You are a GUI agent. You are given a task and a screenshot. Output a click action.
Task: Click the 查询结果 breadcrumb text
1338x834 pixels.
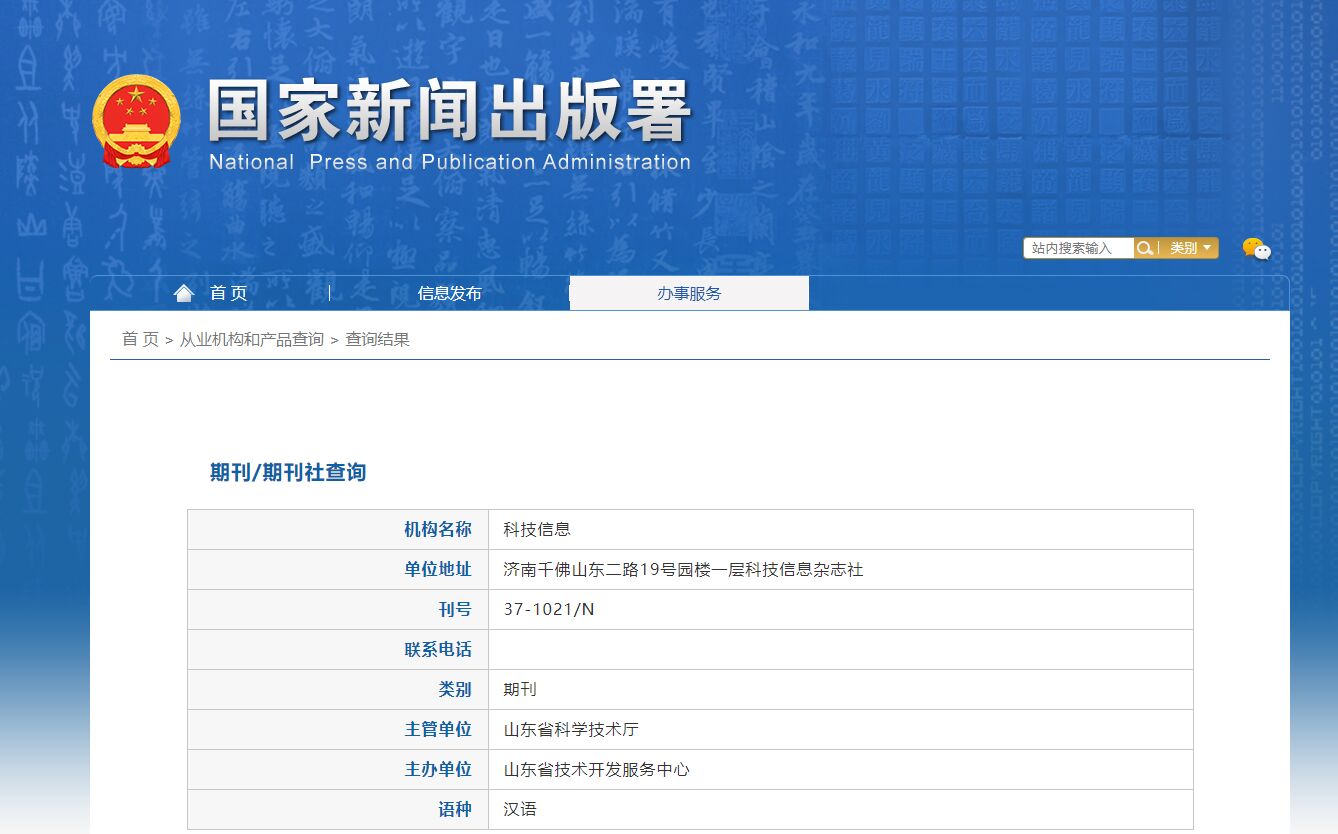(x=377, y=339)
